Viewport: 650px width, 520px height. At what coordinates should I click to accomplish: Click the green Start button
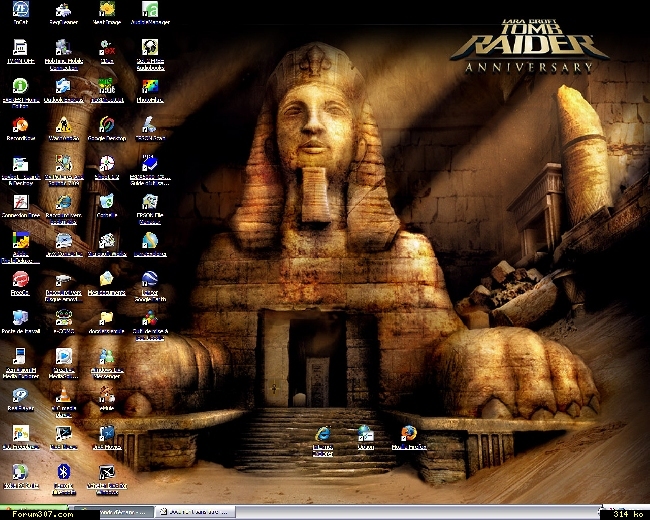pyautogui.click(x=34, y=508)
